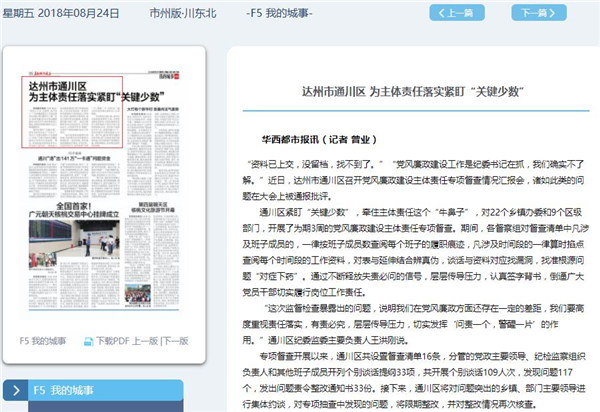This screenshot has width=600, height=412.
Task: Open the 通川清出141万 article on thumbnail
Action: coord(74,158)
